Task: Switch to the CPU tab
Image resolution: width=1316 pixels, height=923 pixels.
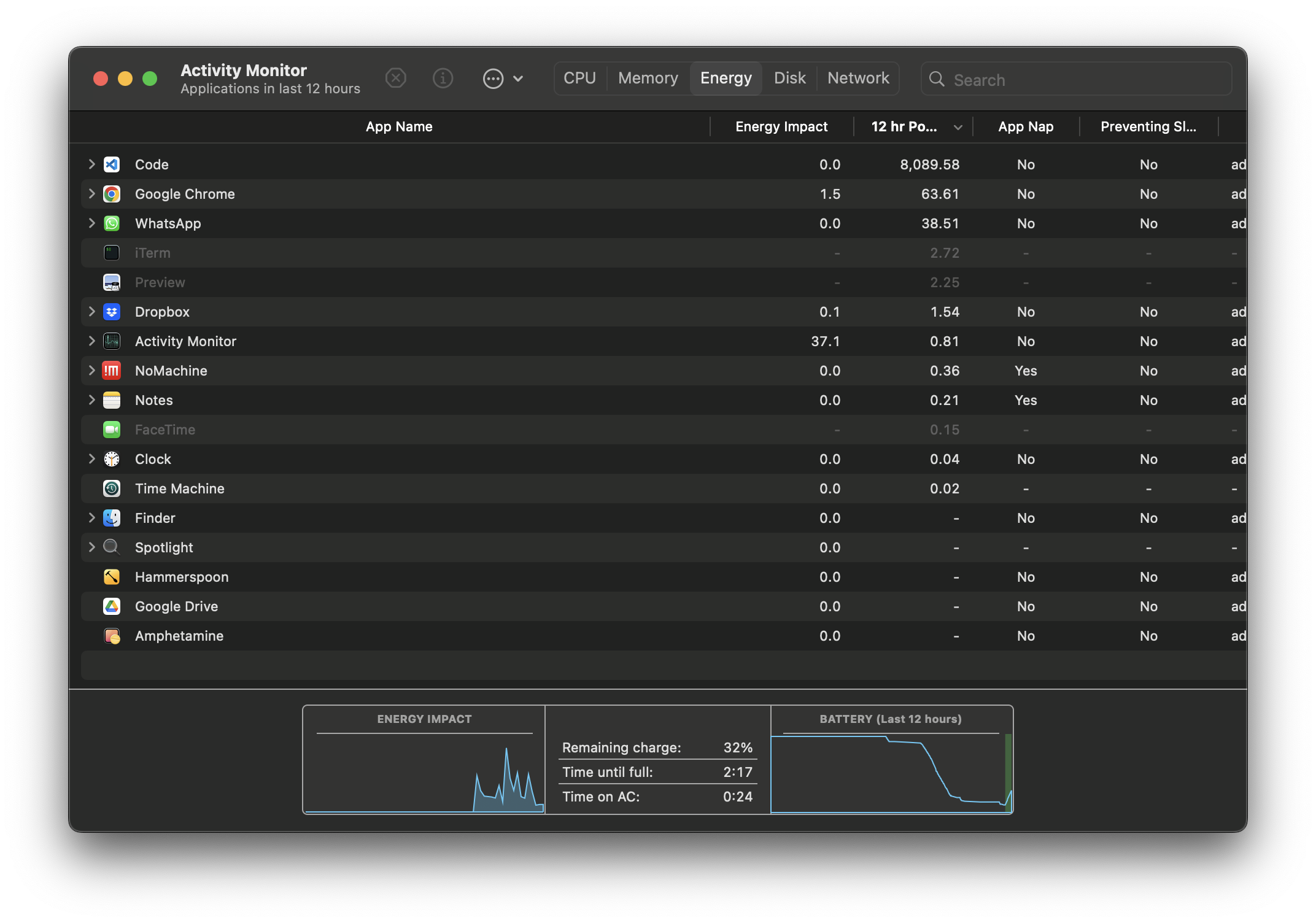Action: 580,79
